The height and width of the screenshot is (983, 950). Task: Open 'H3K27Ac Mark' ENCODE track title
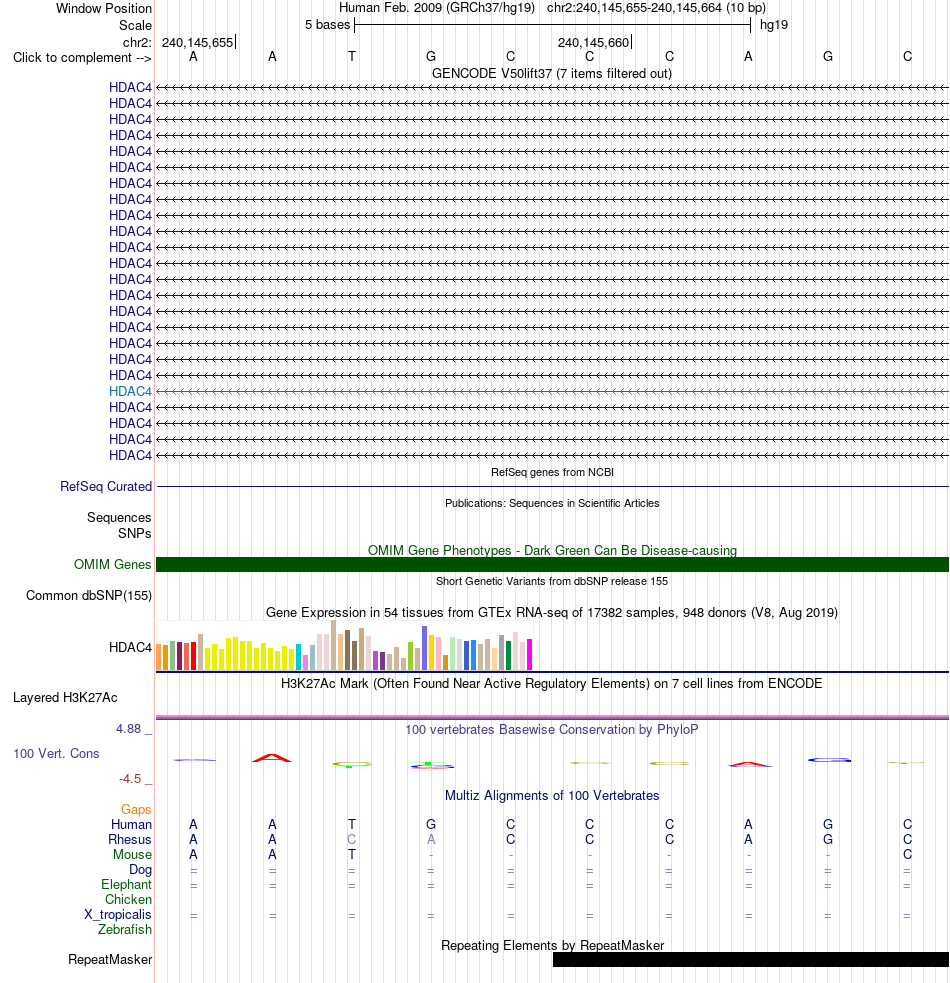(552, 683)
